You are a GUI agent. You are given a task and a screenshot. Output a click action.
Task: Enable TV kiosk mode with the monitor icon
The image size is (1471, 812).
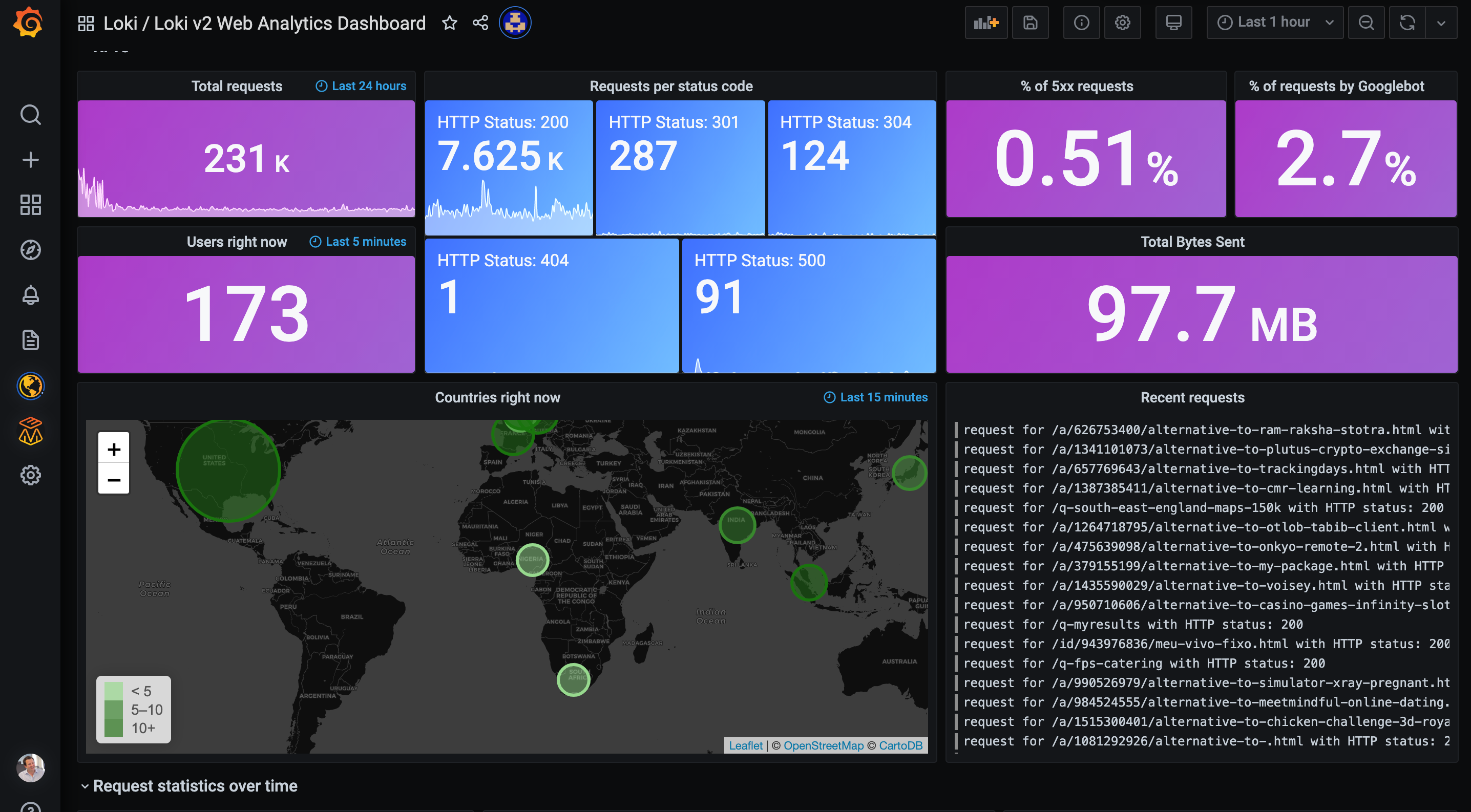(x=1173, y=22)
